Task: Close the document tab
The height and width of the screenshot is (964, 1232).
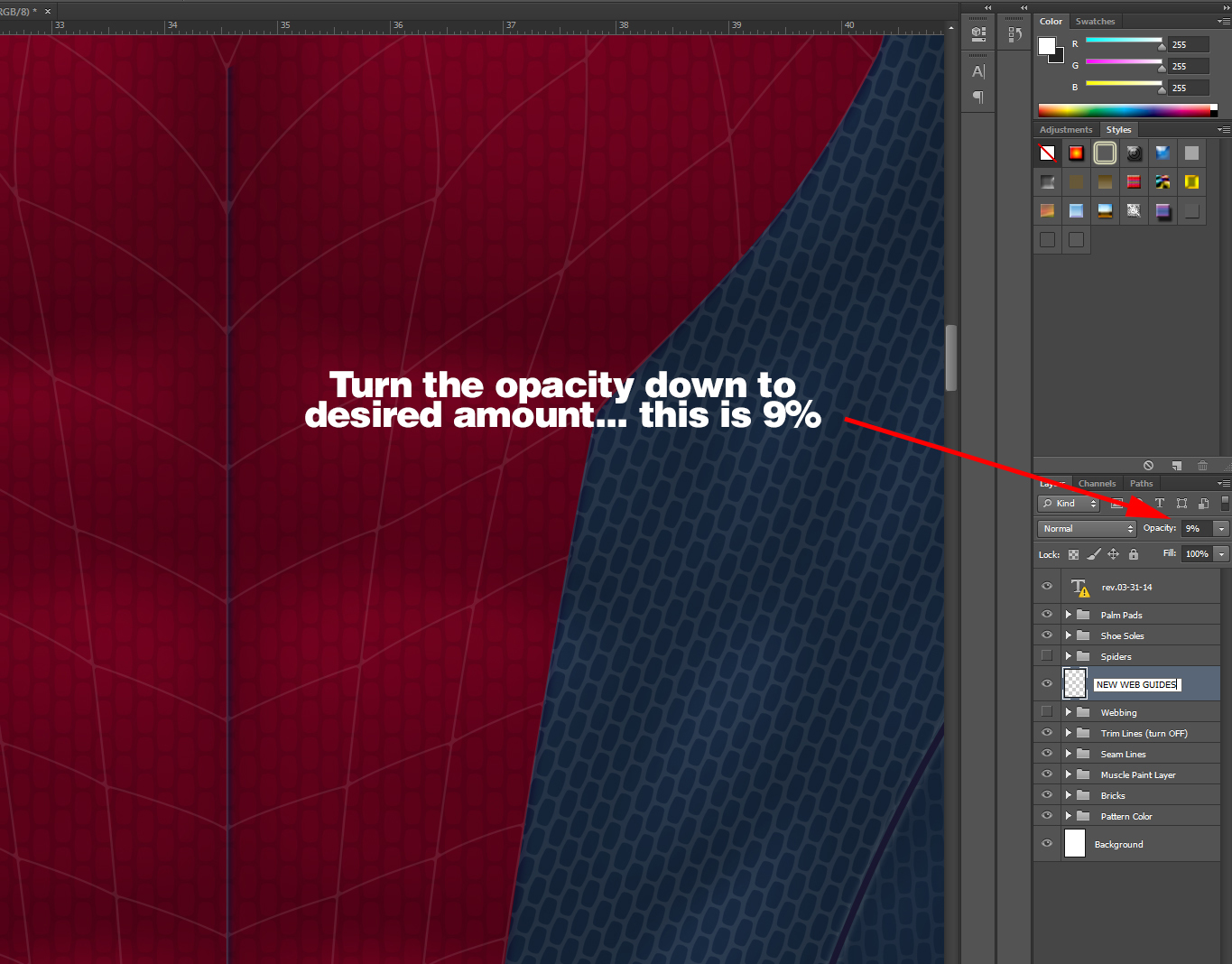Action: click(48, 11)
